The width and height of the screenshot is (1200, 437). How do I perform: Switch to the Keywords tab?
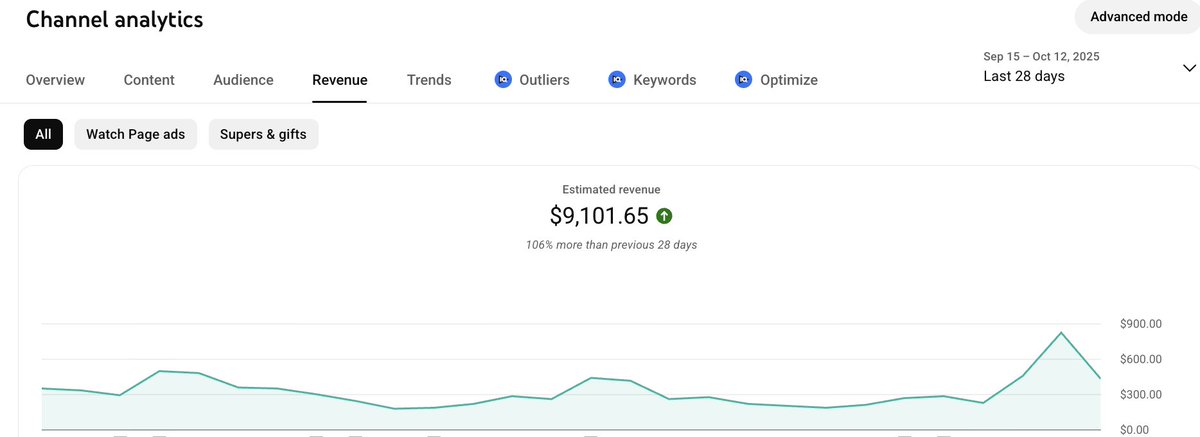652,80
